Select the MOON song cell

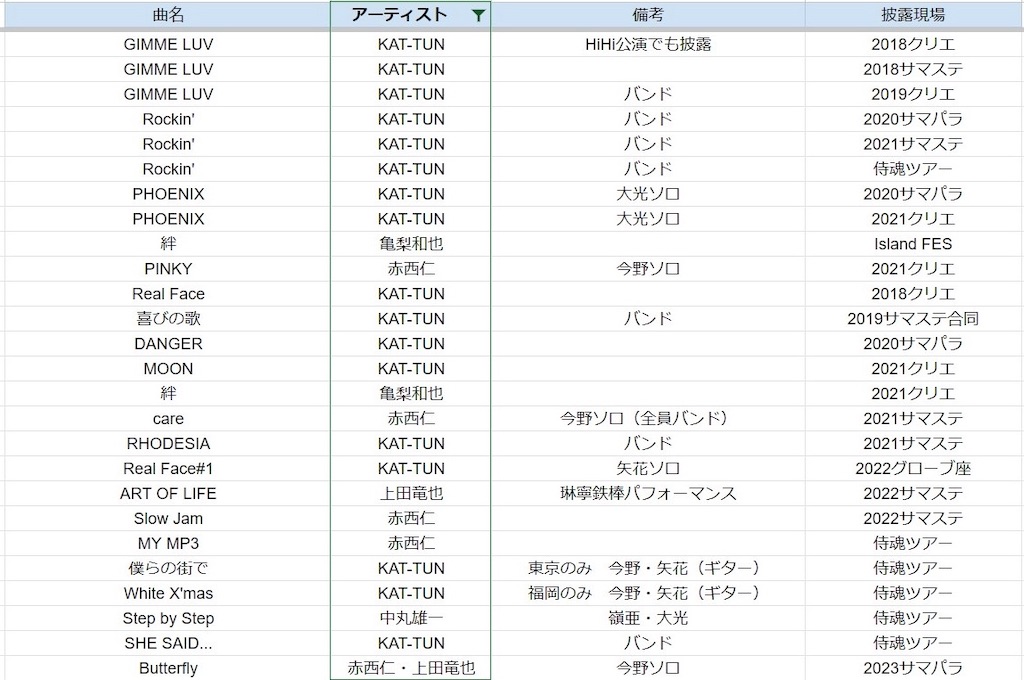click(x=168, y=368)
